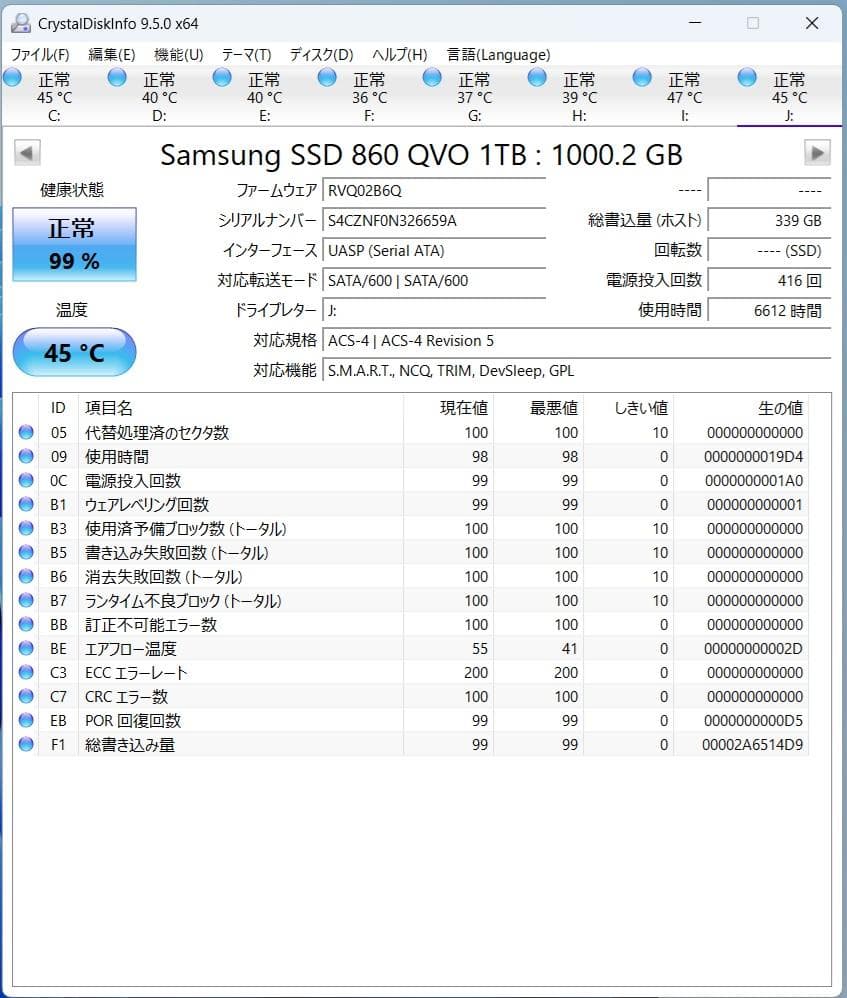
Task: Open the 機能(U) menu
Action: [179, 55]
